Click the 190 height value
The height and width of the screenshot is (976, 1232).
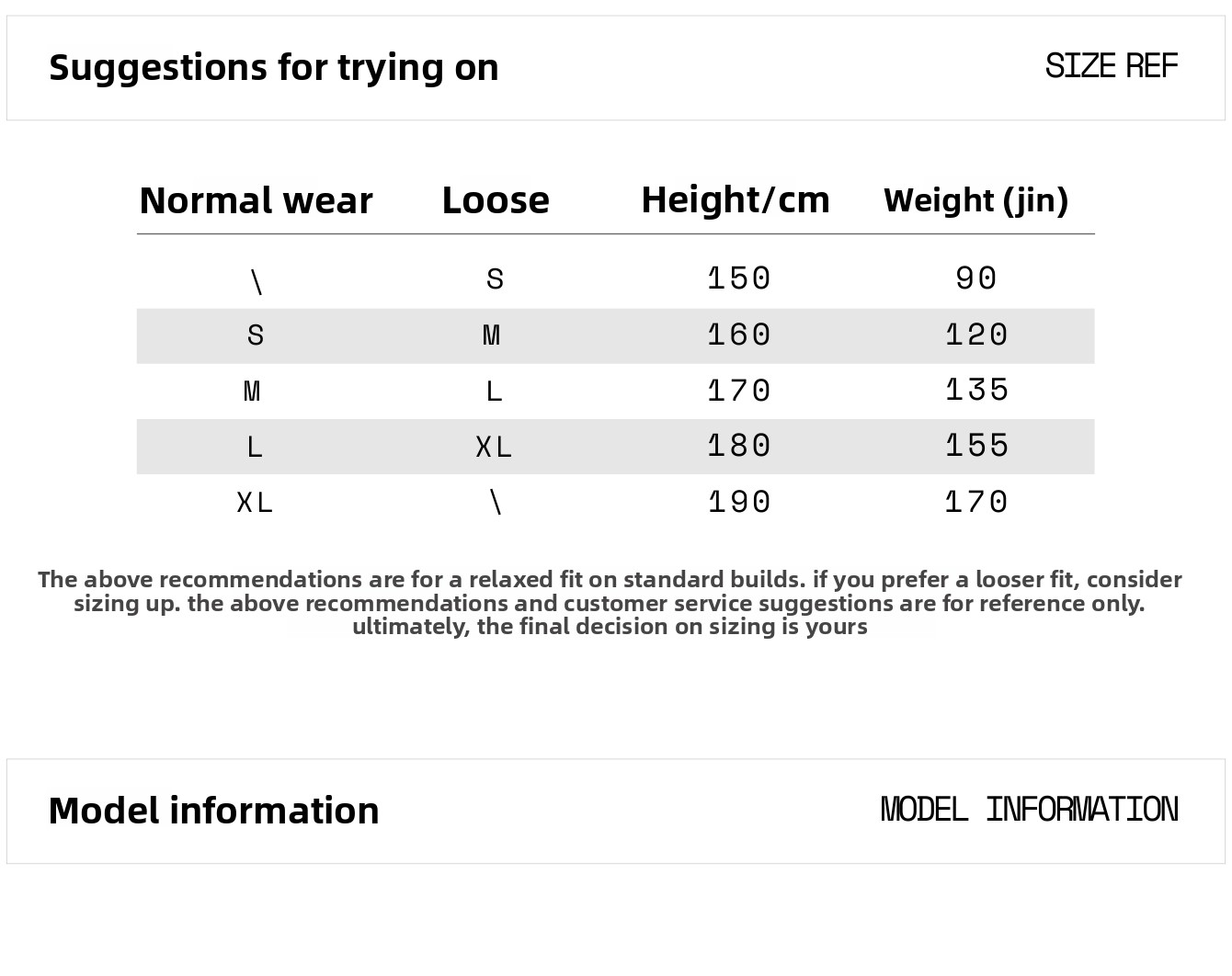[739, 503]
